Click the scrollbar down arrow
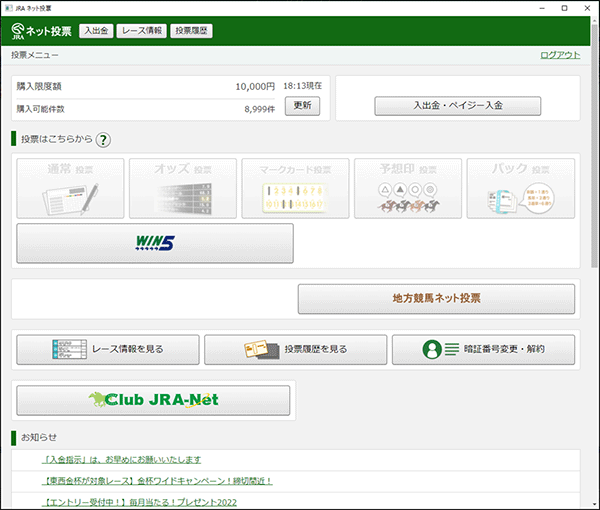The width and height of the screenshot is (600, 510). point(594,505)
